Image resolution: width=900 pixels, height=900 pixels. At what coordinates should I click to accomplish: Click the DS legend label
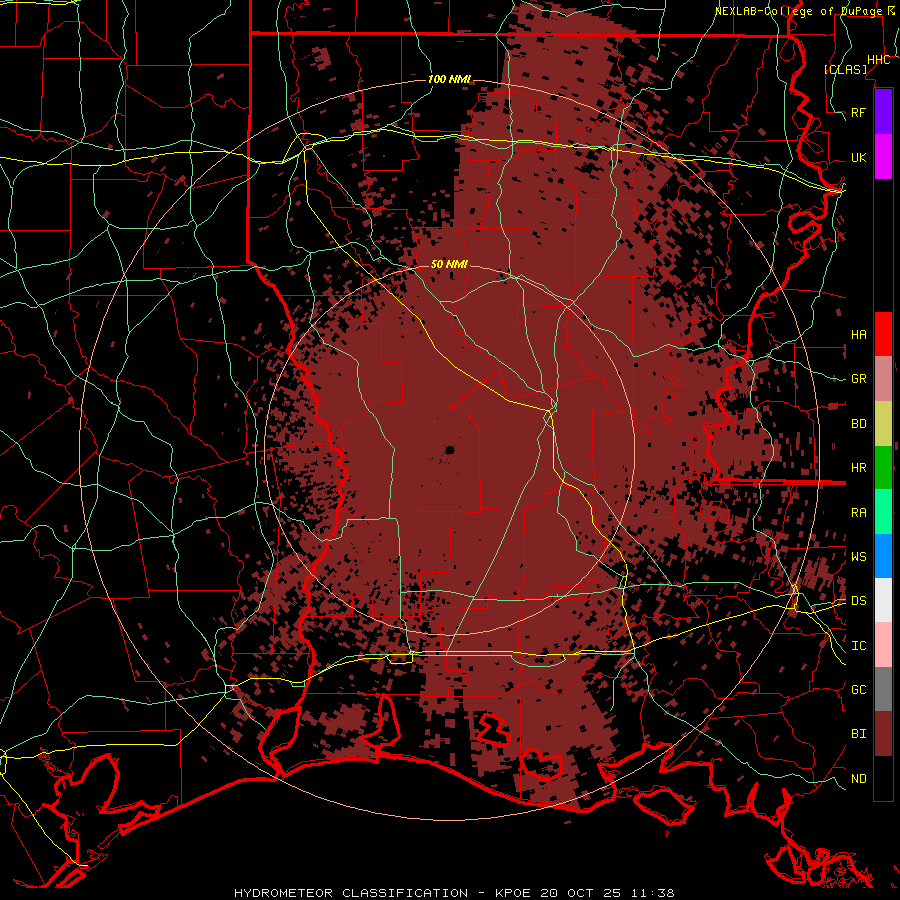click(x=858, y=601)
